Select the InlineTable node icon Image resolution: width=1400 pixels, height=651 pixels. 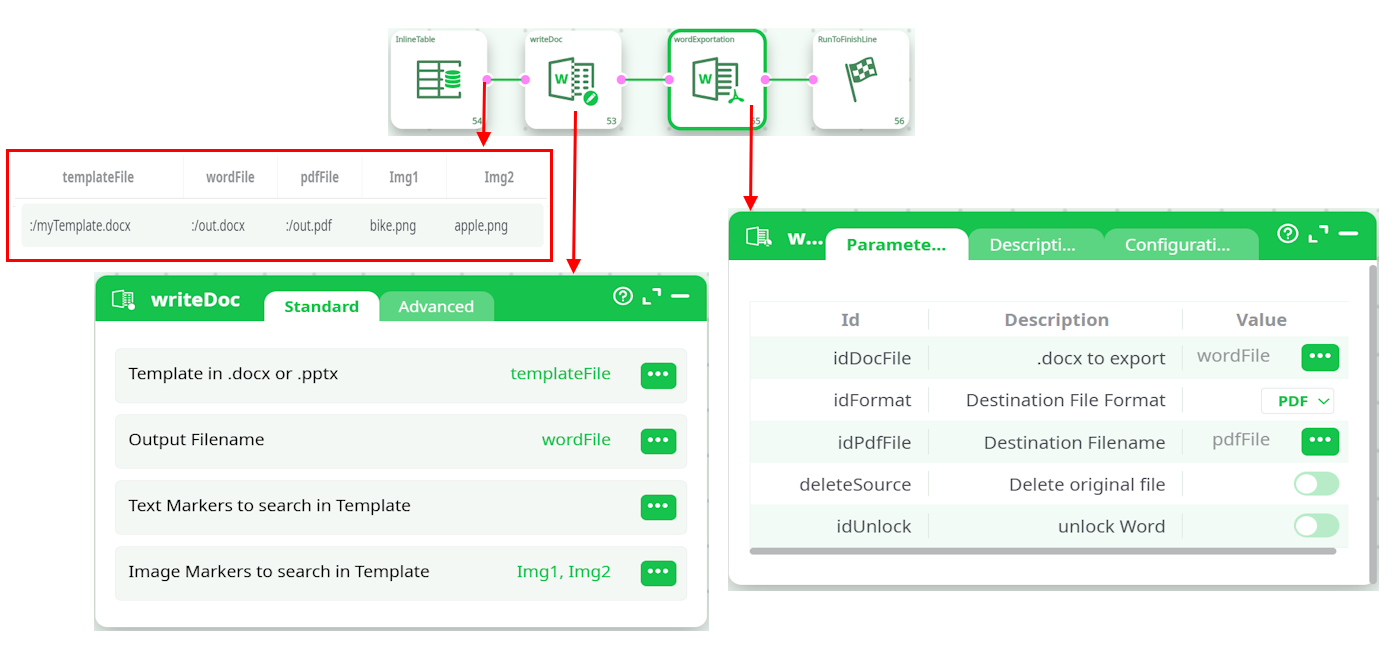pyautogui.click(x=438, y=80)
